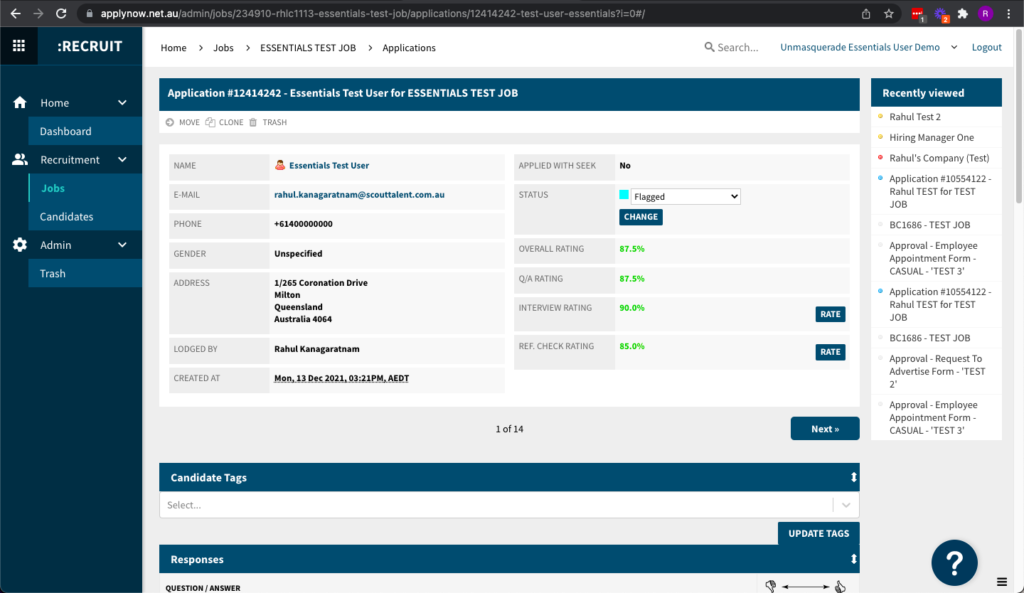Collapse the Admin sidebar section chevron
The height and width of the screenshot is (593, 1024).
pyautogui.click(x=122, y=245)
